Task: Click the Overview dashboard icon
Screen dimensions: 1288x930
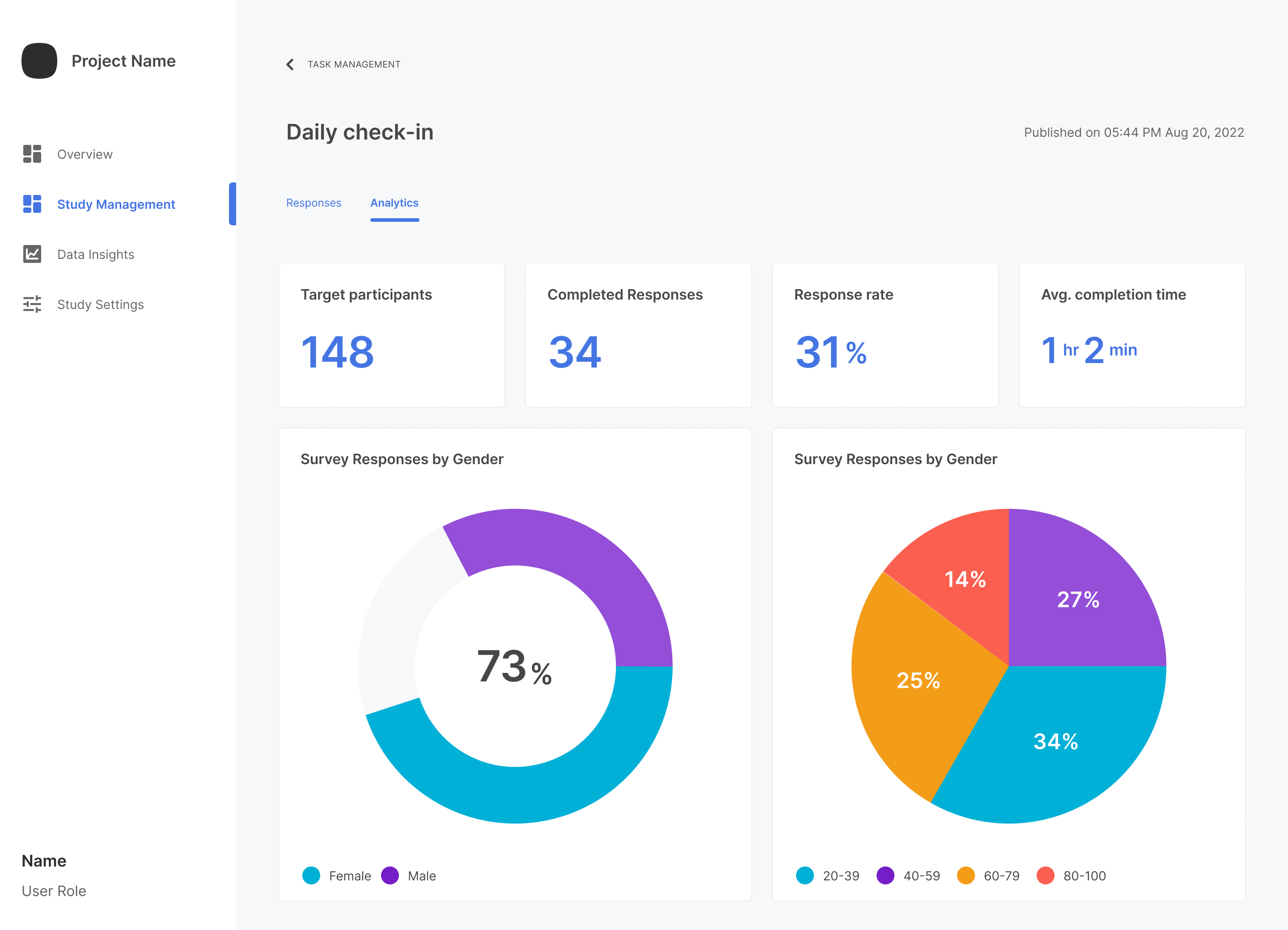Action: (x=32, y=154)
